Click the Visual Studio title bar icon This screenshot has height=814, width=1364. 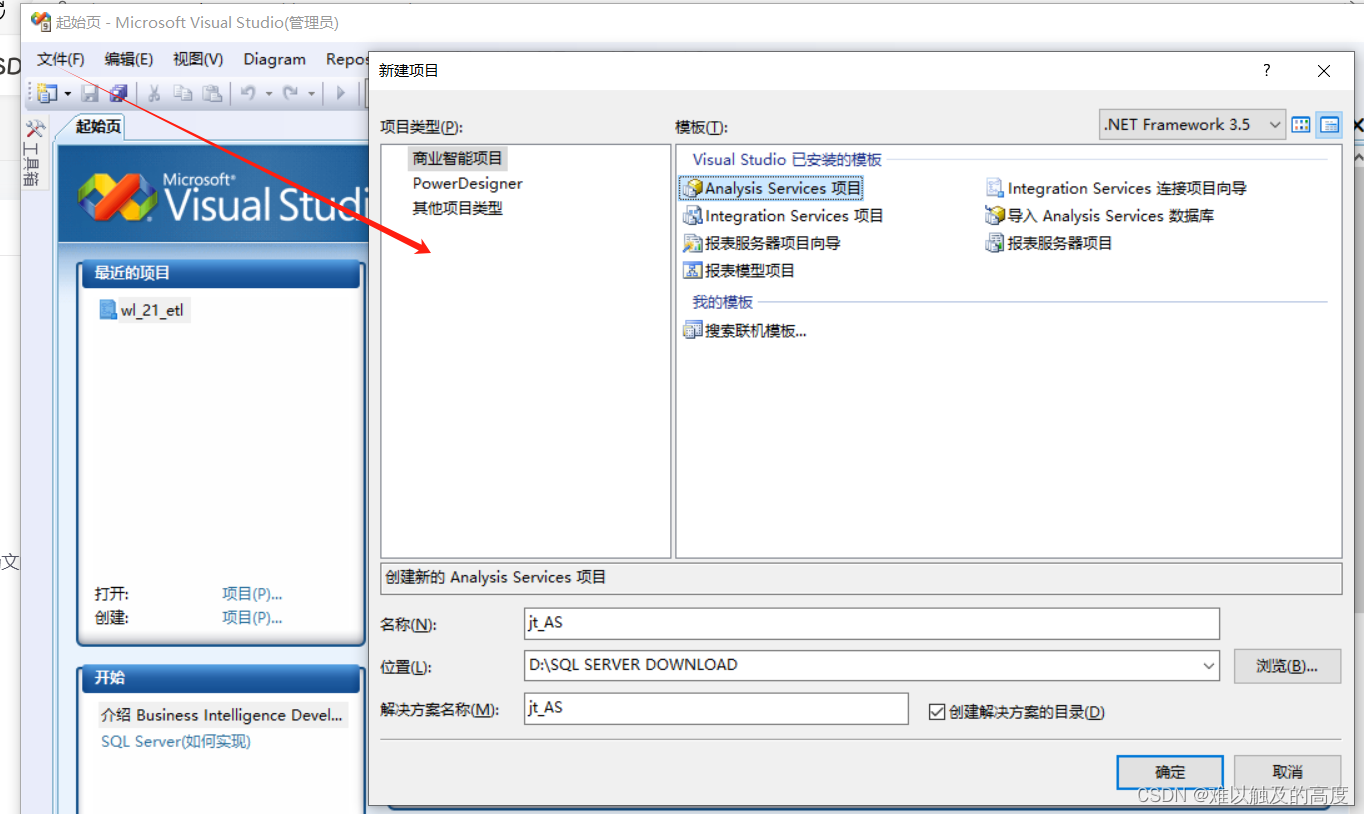[40, 21]
